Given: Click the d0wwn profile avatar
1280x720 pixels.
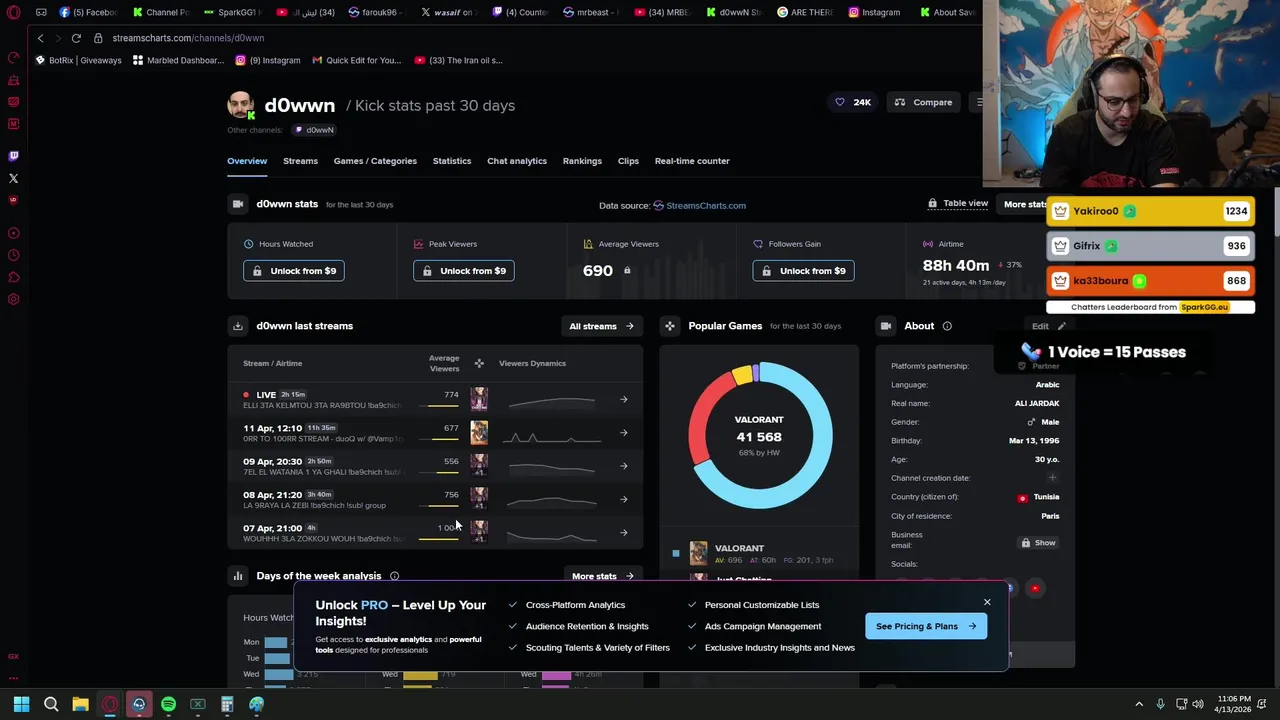Looking at the screenshot, I should tap(240, 105).
